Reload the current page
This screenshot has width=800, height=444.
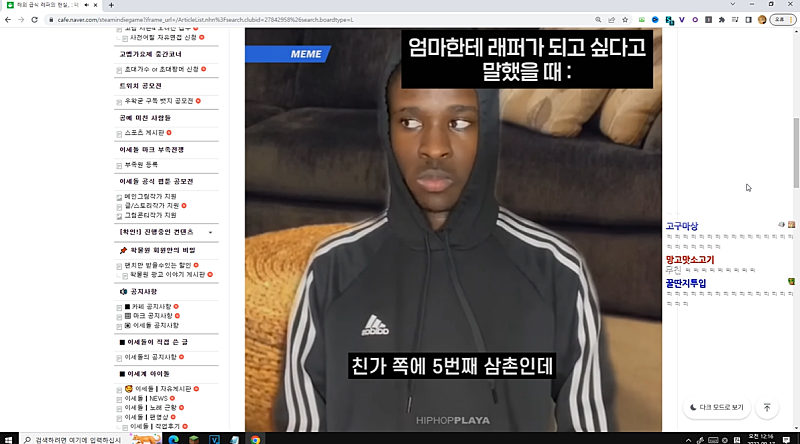click(x=34, y=20)
